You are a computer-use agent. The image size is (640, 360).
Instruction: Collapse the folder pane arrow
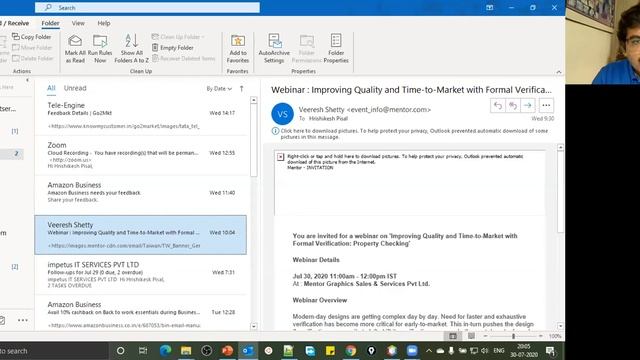point(27,80)
